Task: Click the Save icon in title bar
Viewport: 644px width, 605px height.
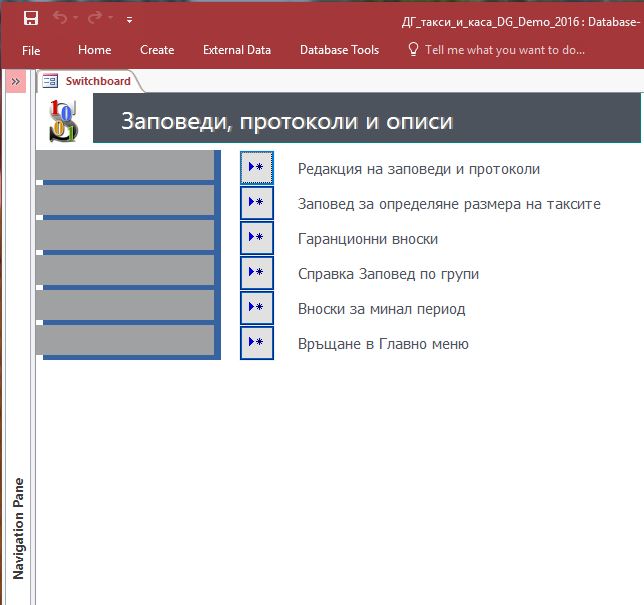Action: click(30, 18)
